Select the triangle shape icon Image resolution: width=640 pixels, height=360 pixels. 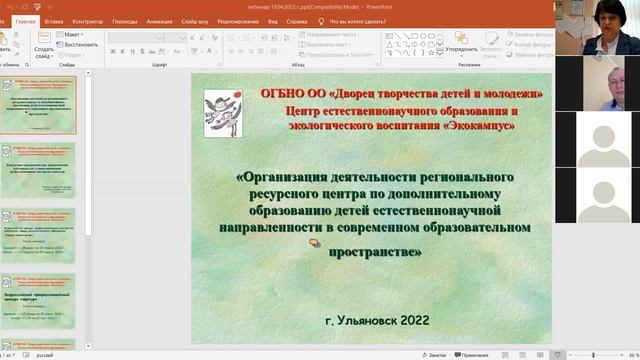389,44
